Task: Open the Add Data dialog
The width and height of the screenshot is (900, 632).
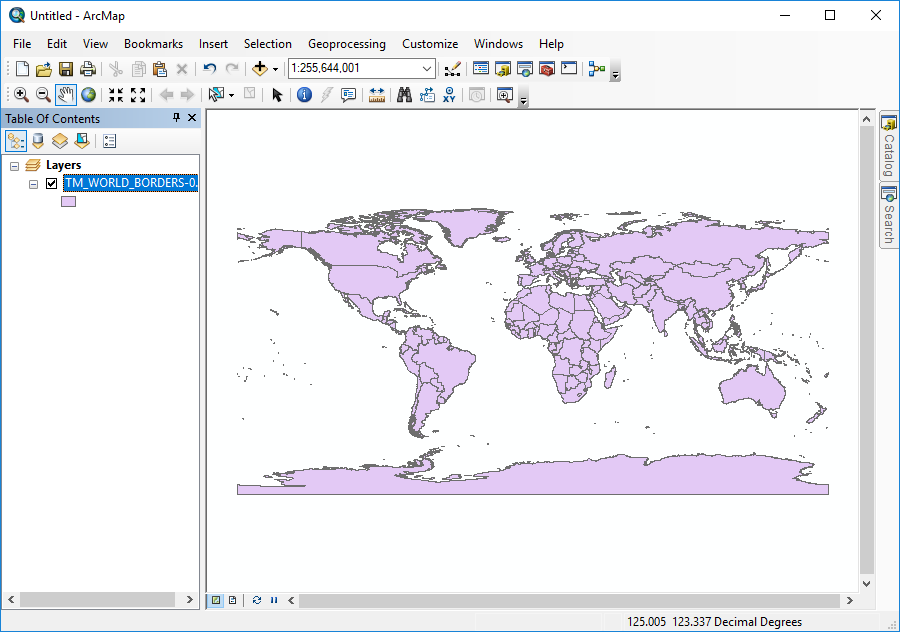Action: [262, 68]
